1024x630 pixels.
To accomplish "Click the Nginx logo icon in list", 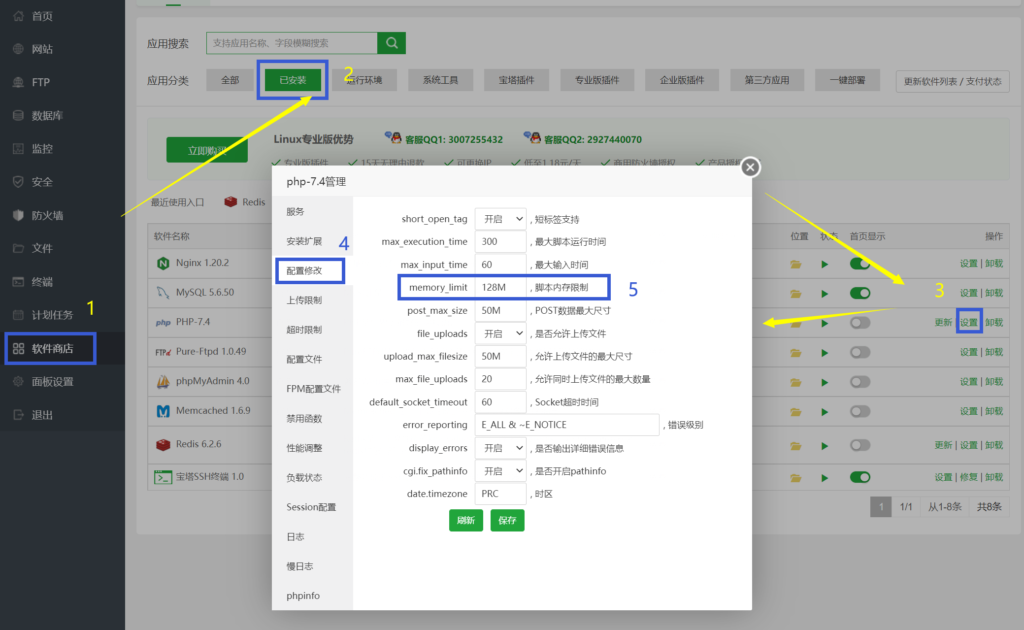I will click(162, 264).
